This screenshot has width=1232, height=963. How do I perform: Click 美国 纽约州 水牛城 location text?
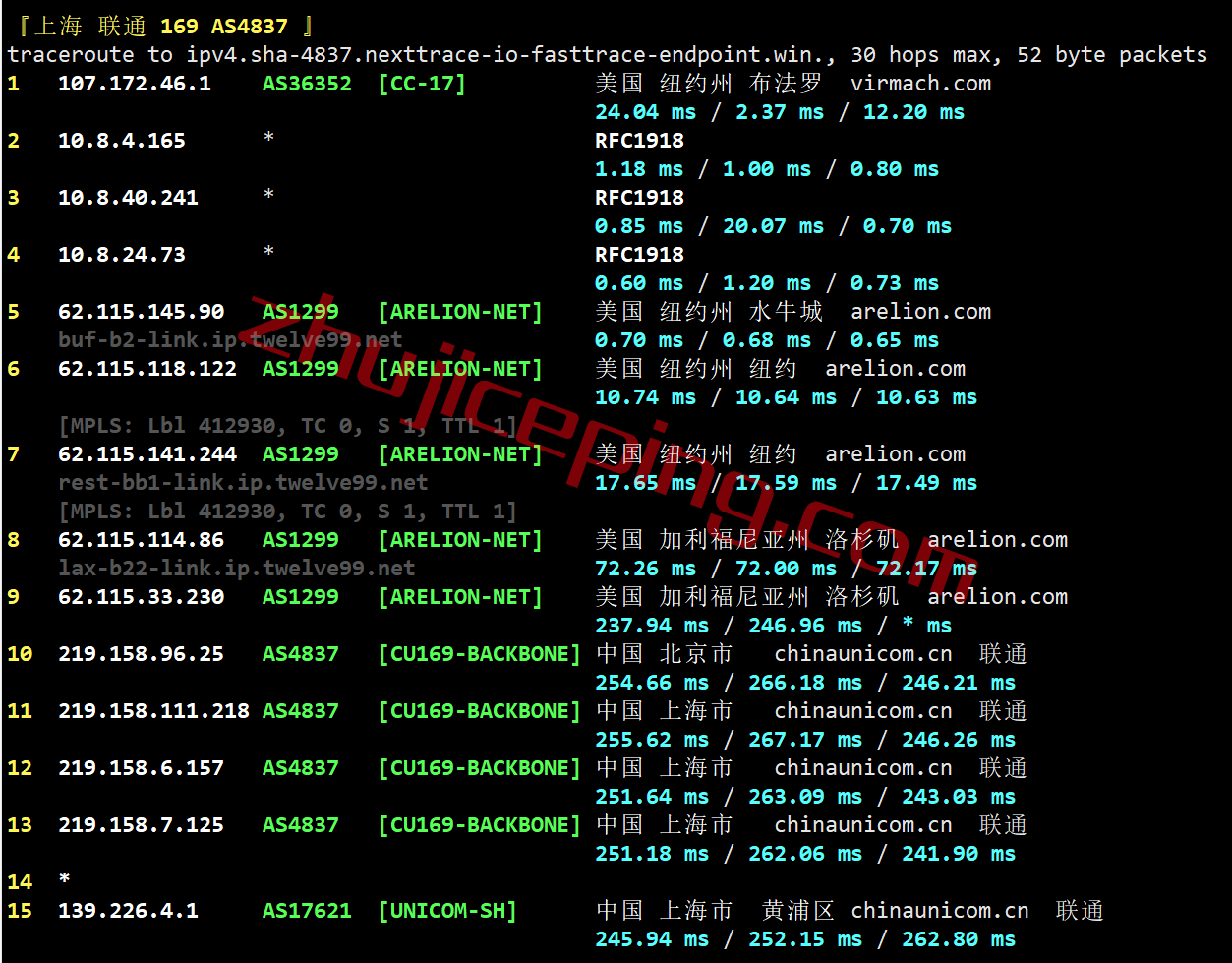click(709, 312)
